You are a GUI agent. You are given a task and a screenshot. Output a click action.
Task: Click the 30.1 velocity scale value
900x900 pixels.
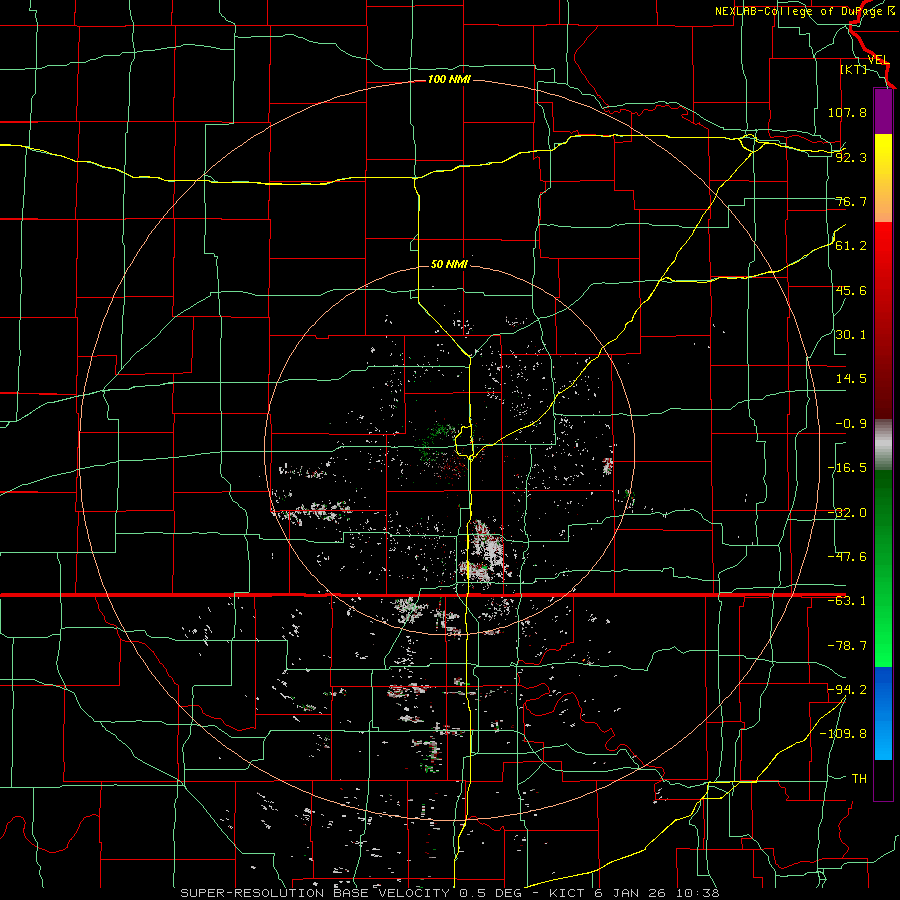[851, 335]
